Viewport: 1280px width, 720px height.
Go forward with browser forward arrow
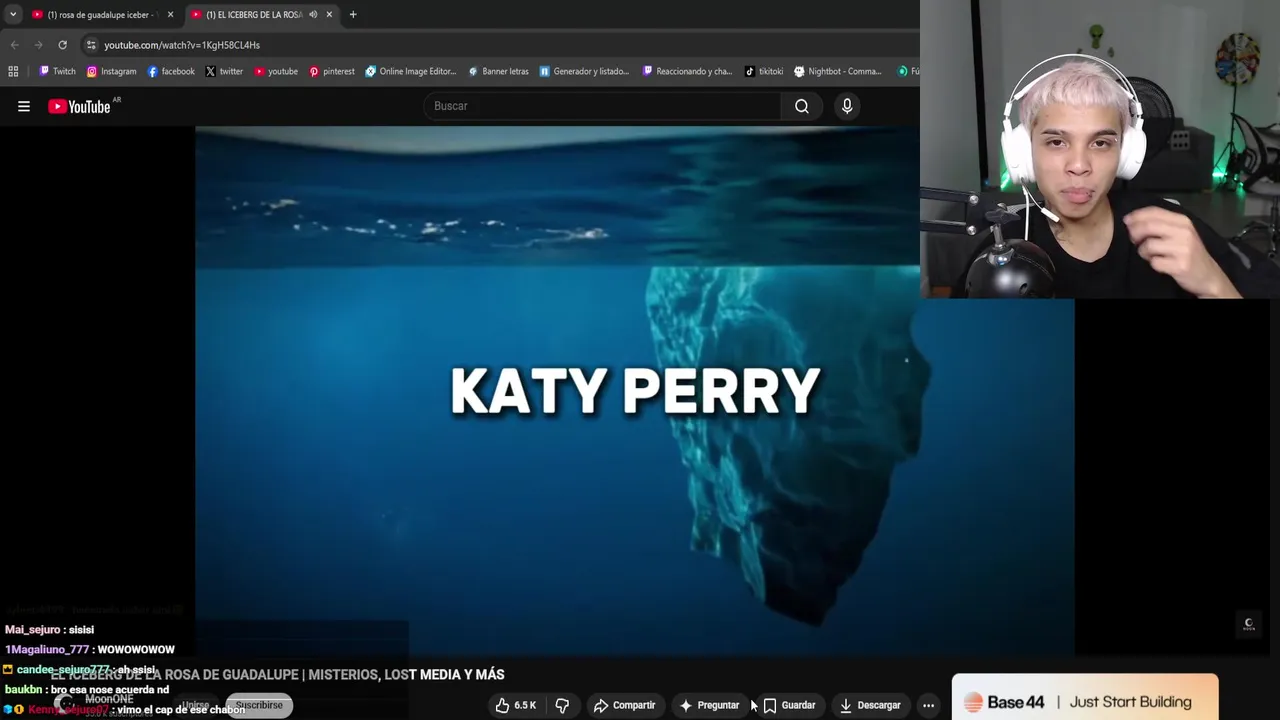pyautogui.click(x=38, y=45)
